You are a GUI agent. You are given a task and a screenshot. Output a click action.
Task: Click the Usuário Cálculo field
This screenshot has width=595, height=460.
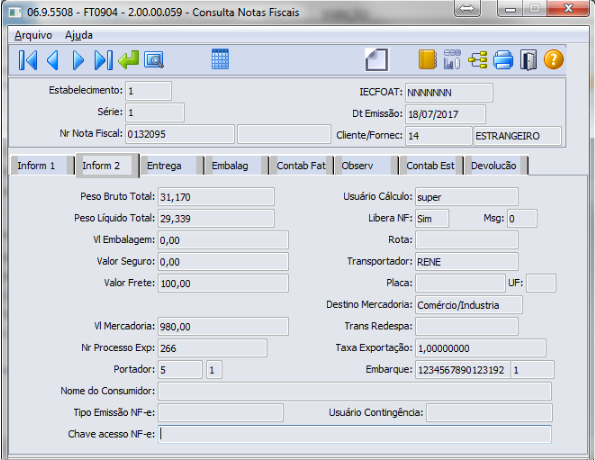coord(467,197)
